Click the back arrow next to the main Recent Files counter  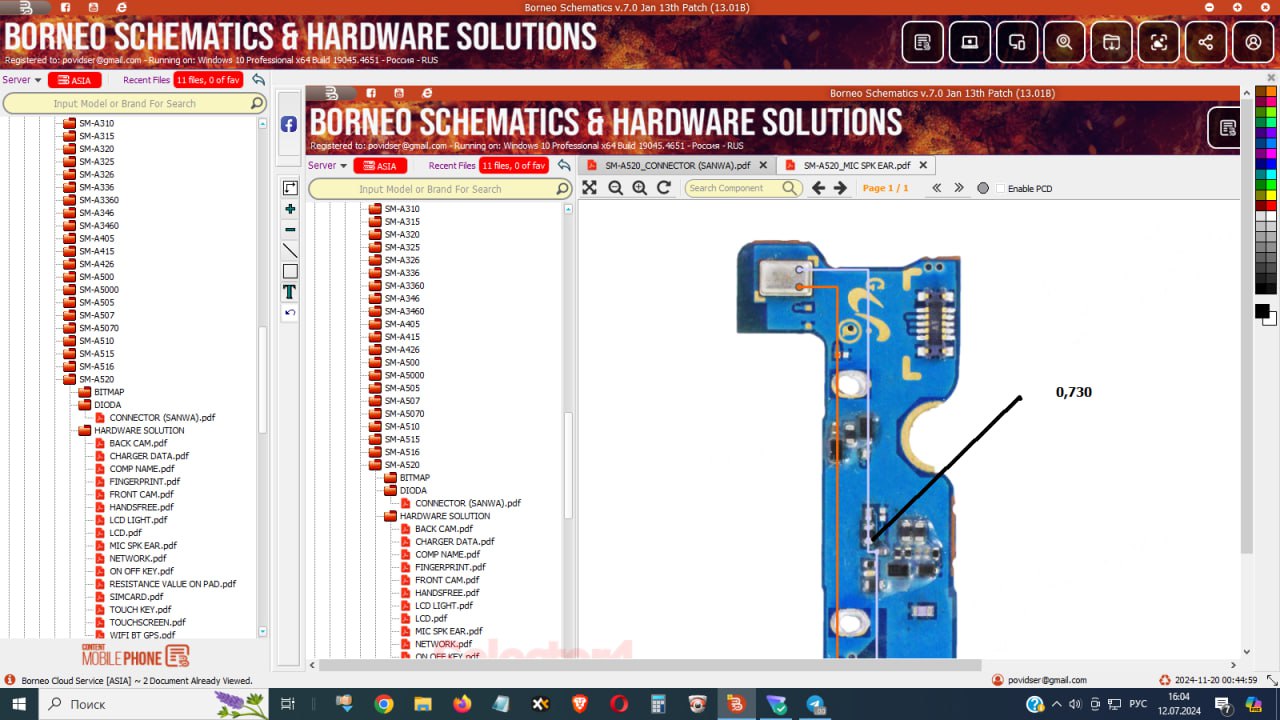click(x=259, y=80)
